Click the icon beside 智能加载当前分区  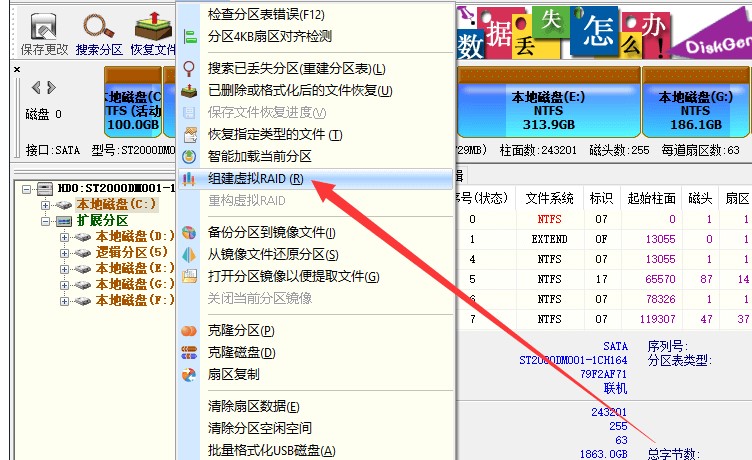[189, 156]
